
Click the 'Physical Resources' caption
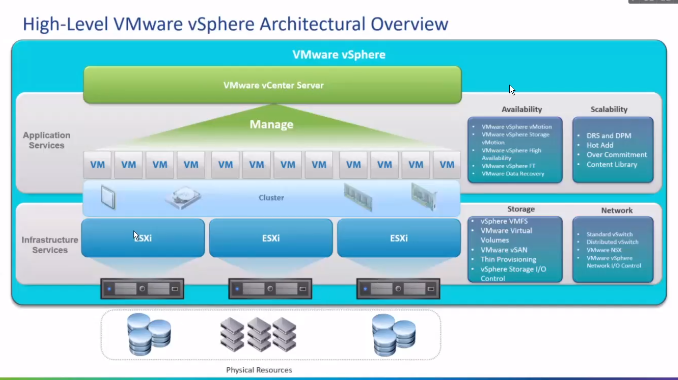coord(259,370)
